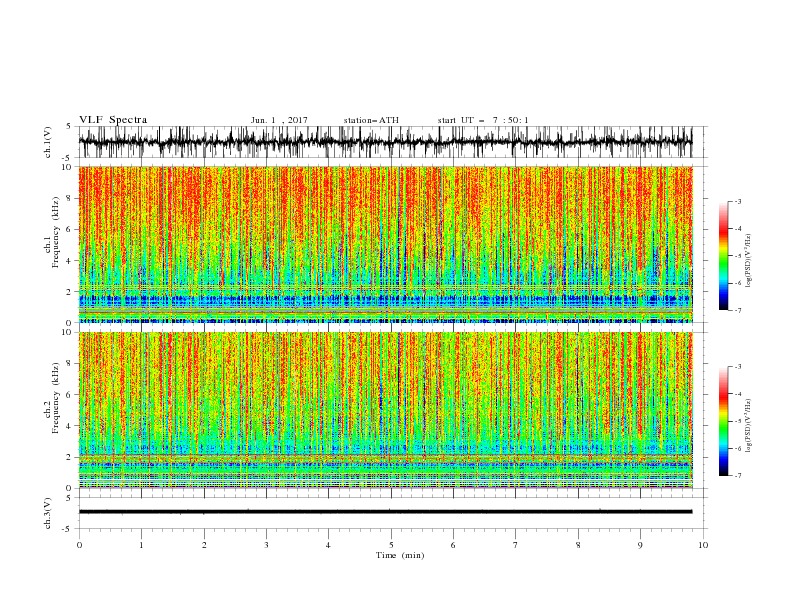Click the ch.1 spectrogram color bar
The width and height of the screenshot is (792, 612).
pos(723,256)
